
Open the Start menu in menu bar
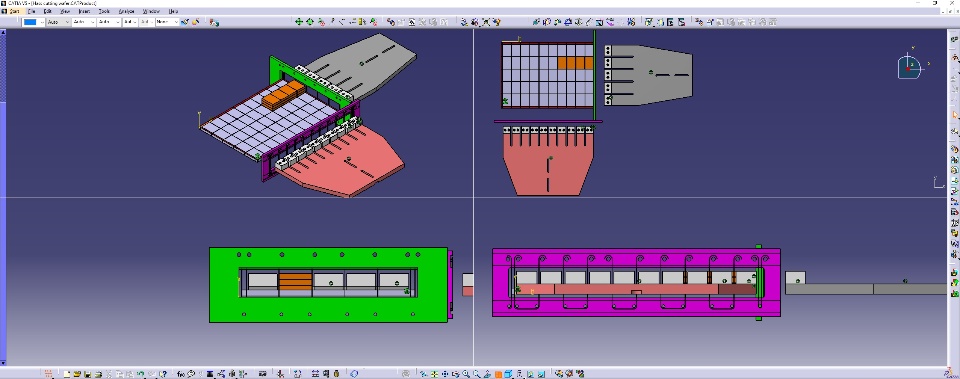(14, 11)
